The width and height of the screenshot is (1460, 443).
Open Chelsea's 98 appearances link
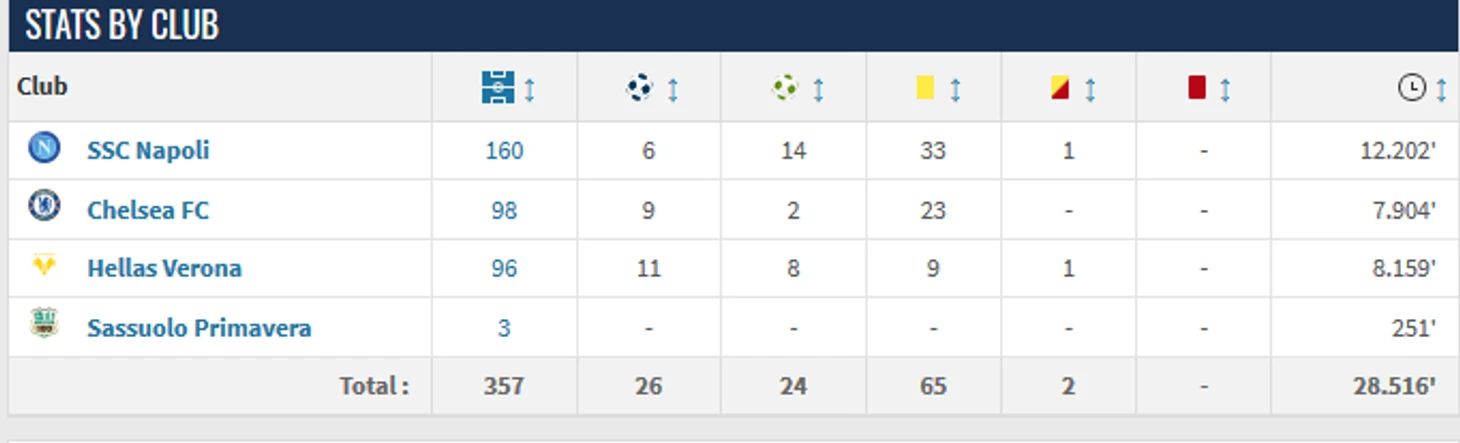tap(504, 210)
